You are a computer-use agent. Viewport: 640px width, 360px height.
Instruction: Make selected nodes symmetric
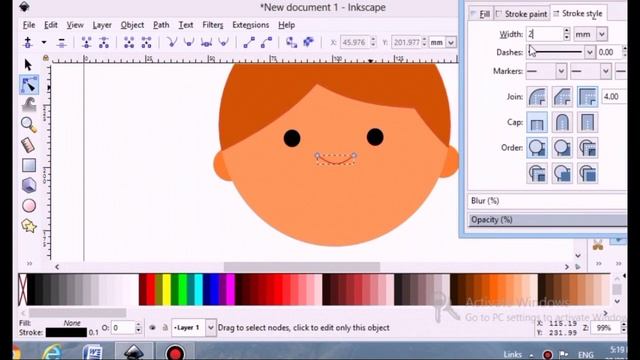coord(206,42)
